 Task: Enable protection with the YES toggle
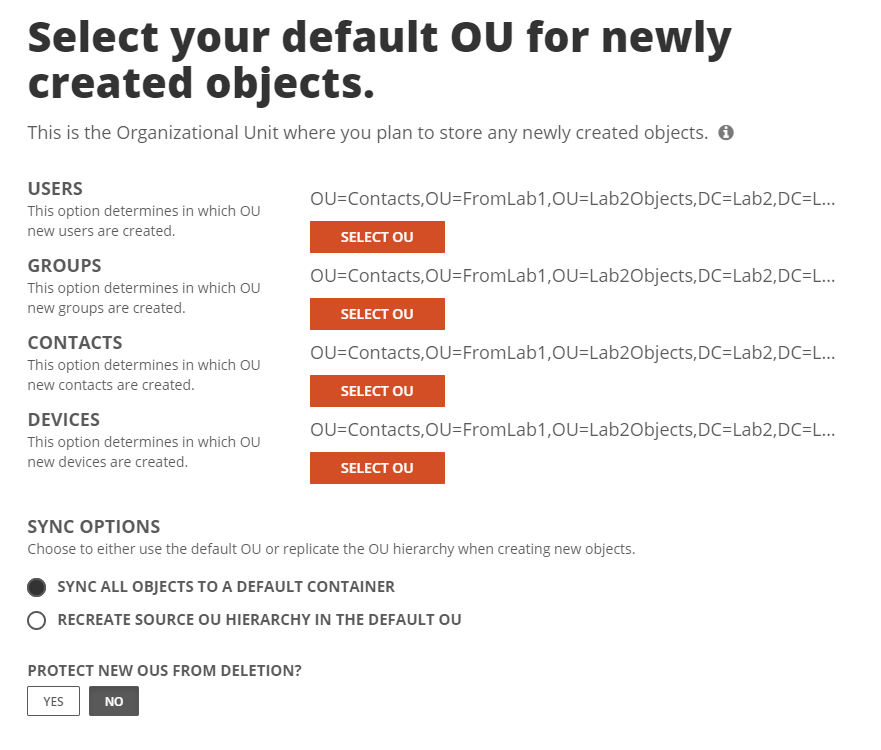click(53, 702)
